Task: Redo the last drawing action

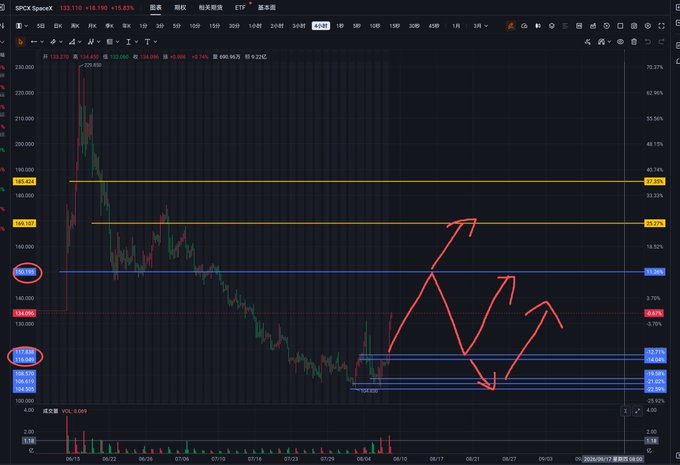Action: point(661,42)
